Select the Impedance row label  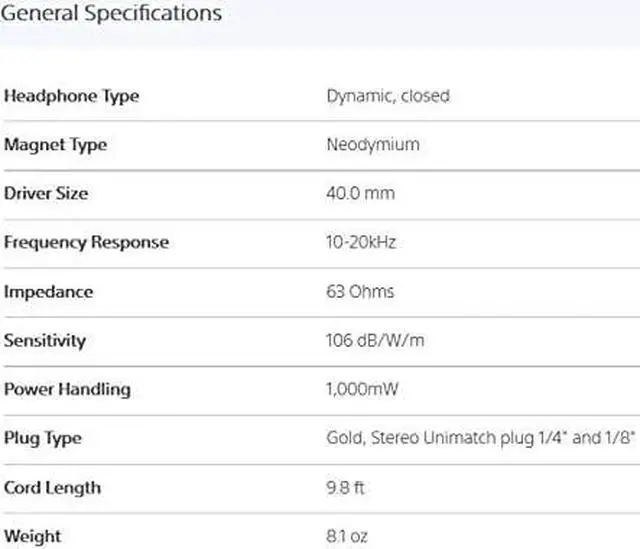(x=48, y=292)
